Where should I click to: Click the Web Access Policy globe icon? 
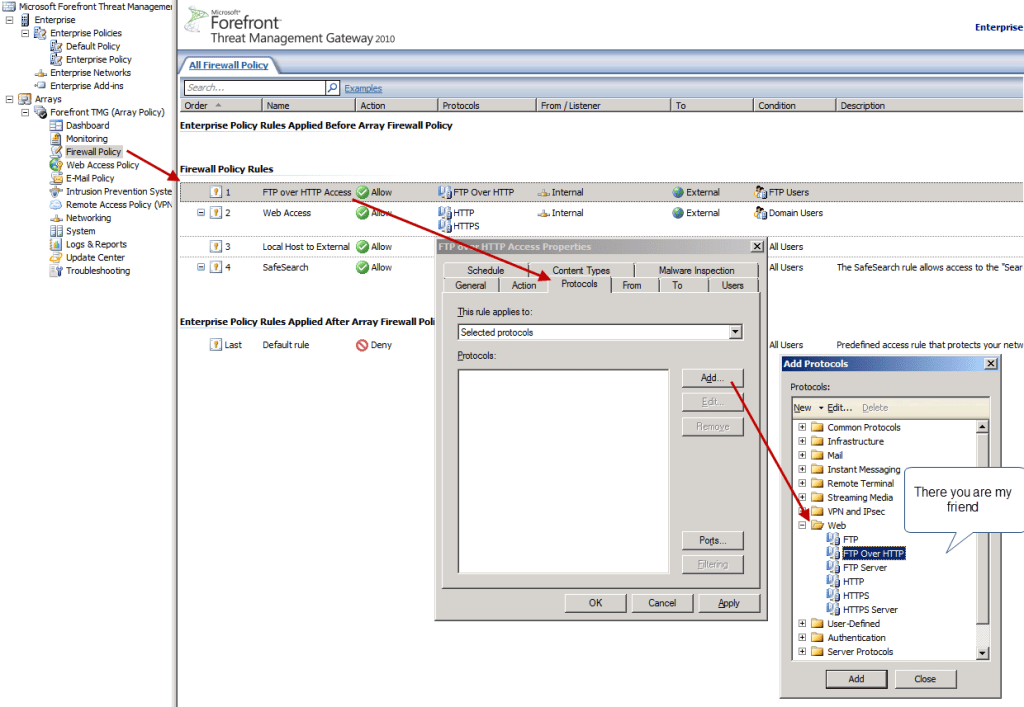56,165
